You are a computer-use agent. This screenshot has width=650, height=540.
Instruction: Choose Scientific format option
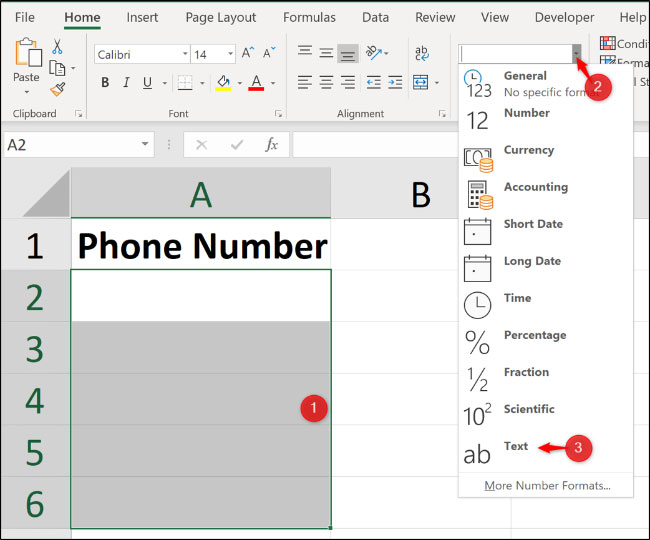[x=546, y=417]
